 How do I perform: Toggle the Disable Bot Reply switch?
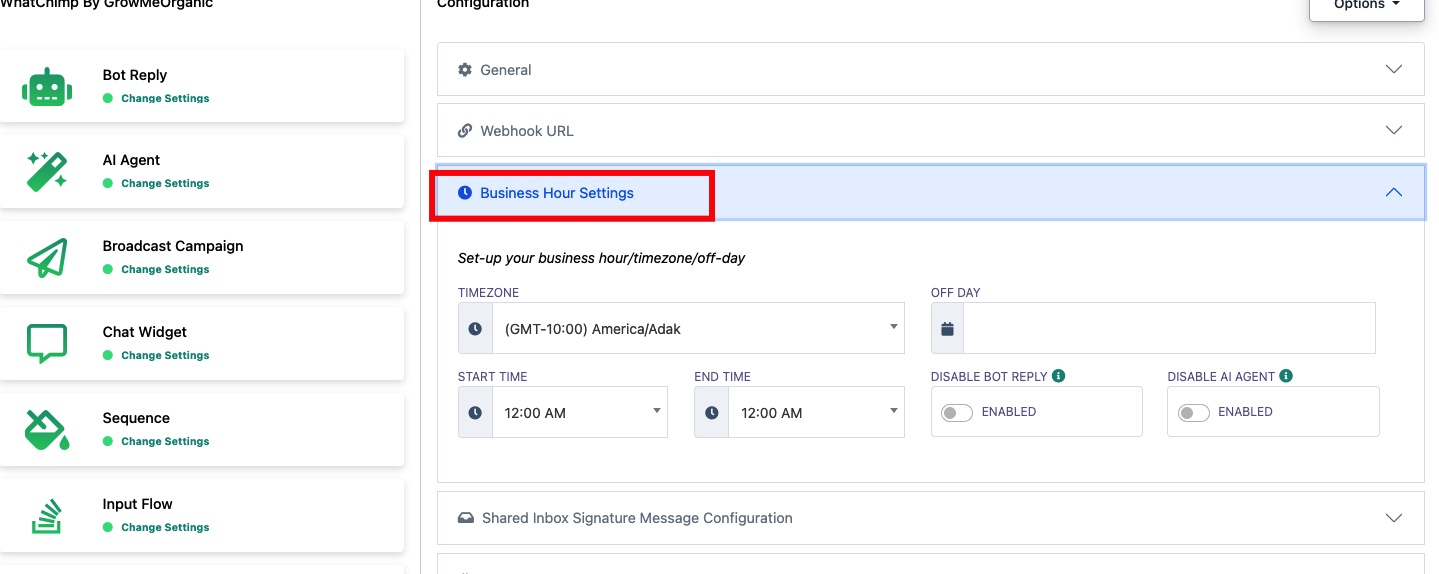click(x=957, y=413)
